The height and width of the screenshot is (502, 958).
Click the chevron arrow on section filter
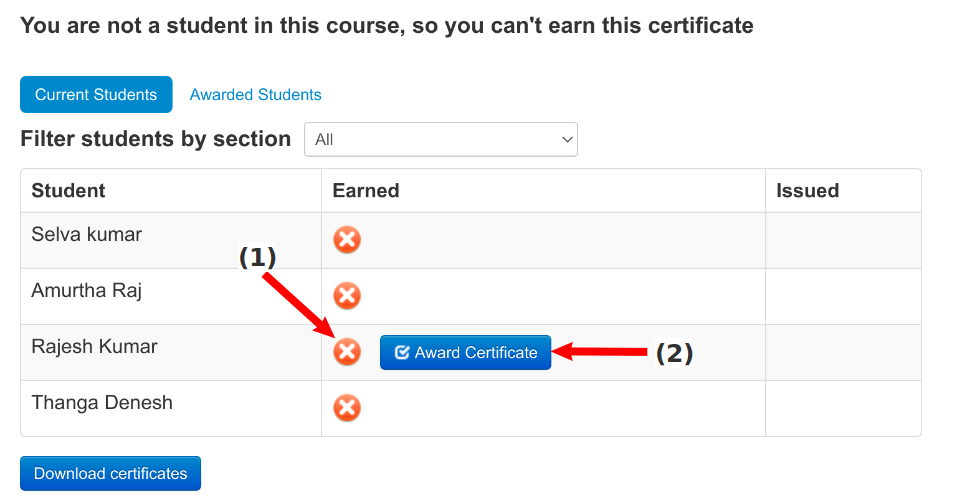pyautogui.click(x=567, y=140)
